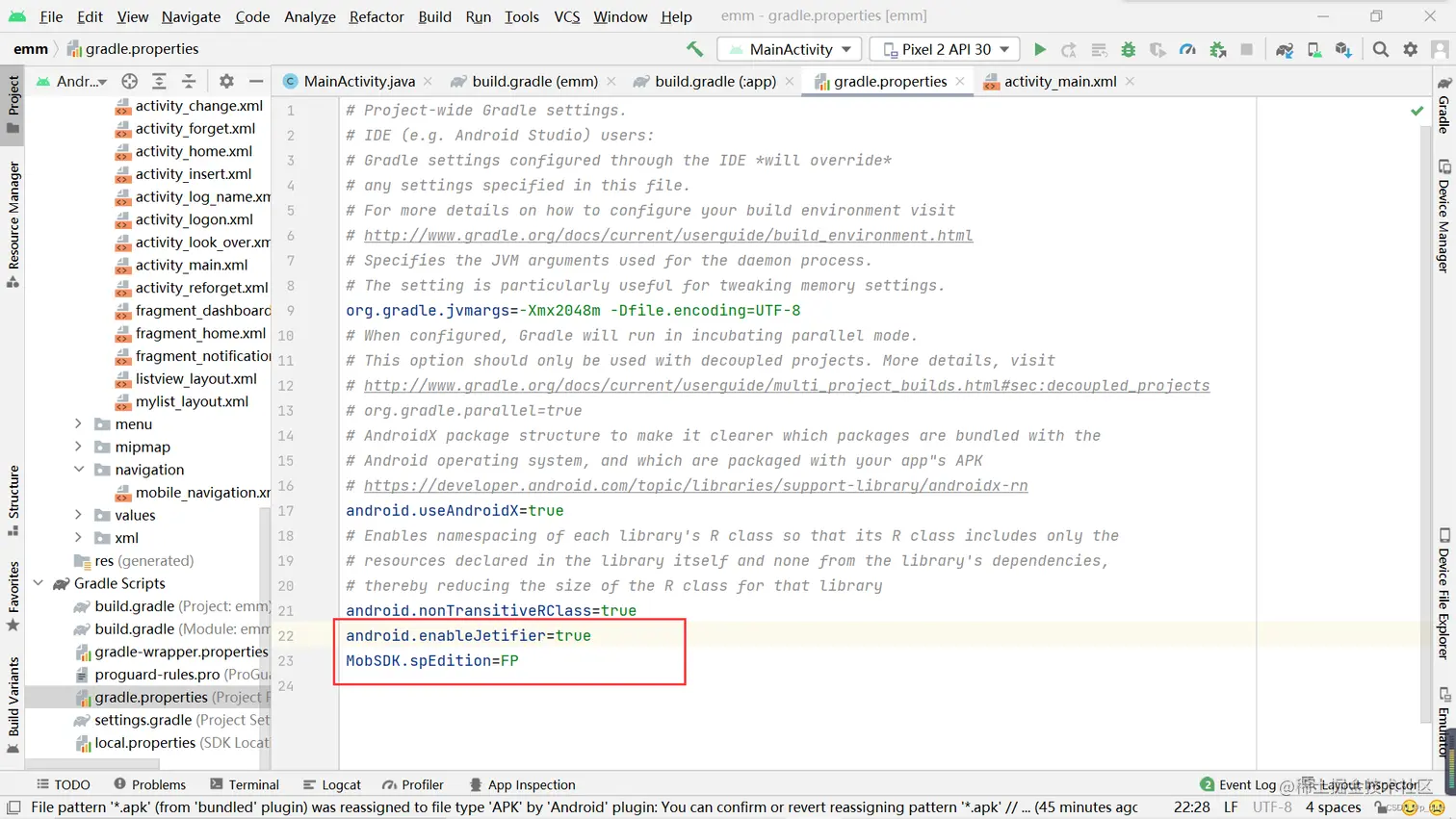The image size is (1456, 819).
Task: Toggle the Gradle tool window on the right
Action: tap(1444, 105)
